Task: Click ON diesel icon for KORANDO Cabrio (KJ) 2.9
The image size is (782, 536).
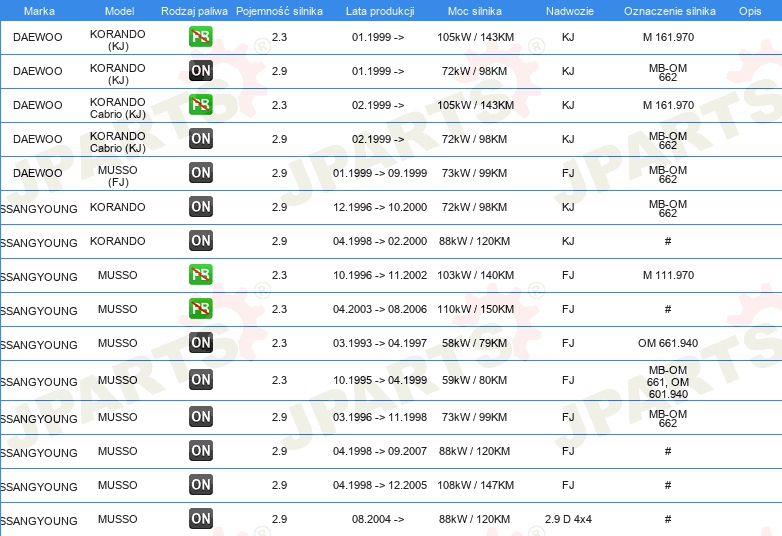Action: (200, 139)
